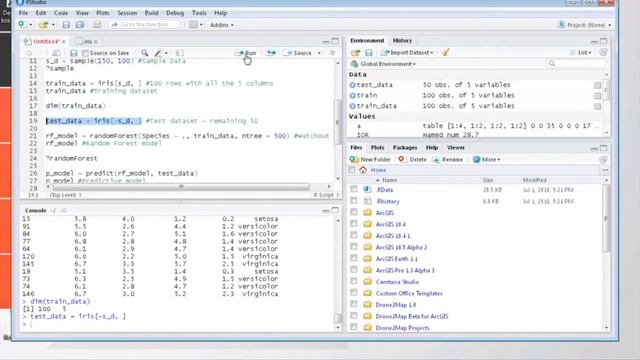This screenshot has height=360, width=640.
Task: Check the .Rhistory file checkbox
Action: [x=353, y=201]
